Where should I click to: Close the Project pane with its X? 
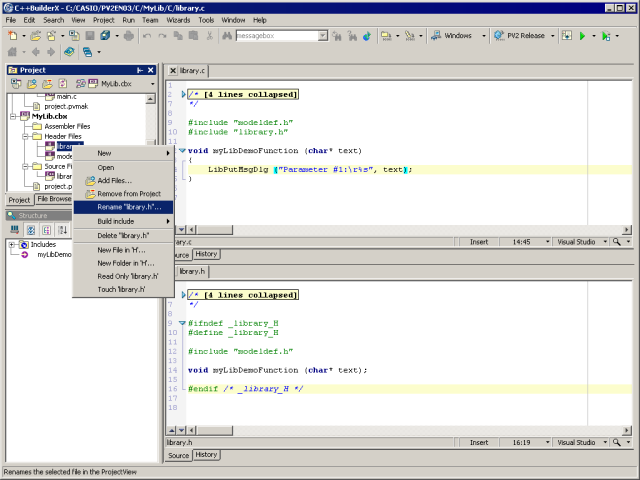point(151,70)
